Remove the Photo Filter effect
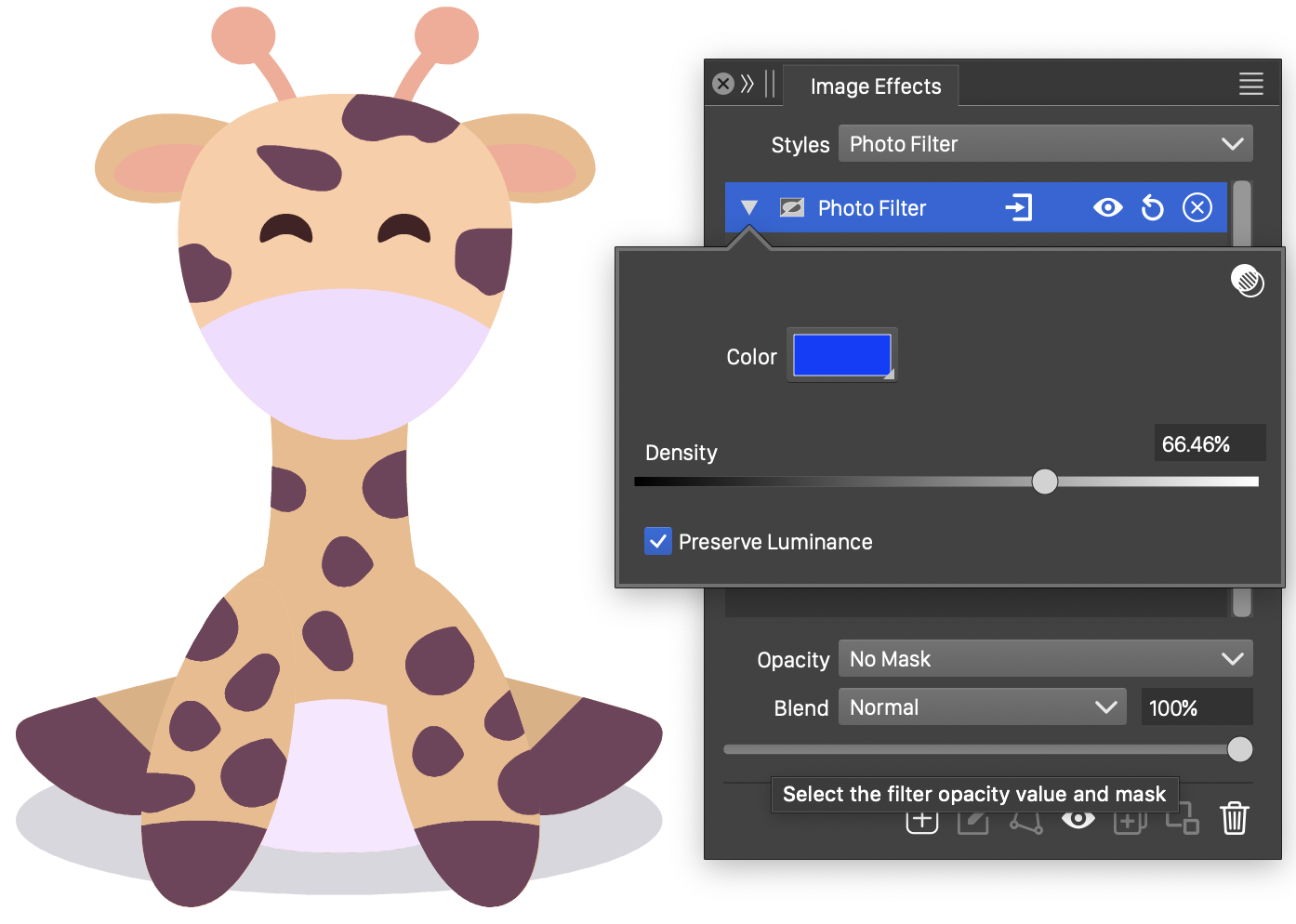Viewport: 1296px width, 924px height. point(1197,207)
